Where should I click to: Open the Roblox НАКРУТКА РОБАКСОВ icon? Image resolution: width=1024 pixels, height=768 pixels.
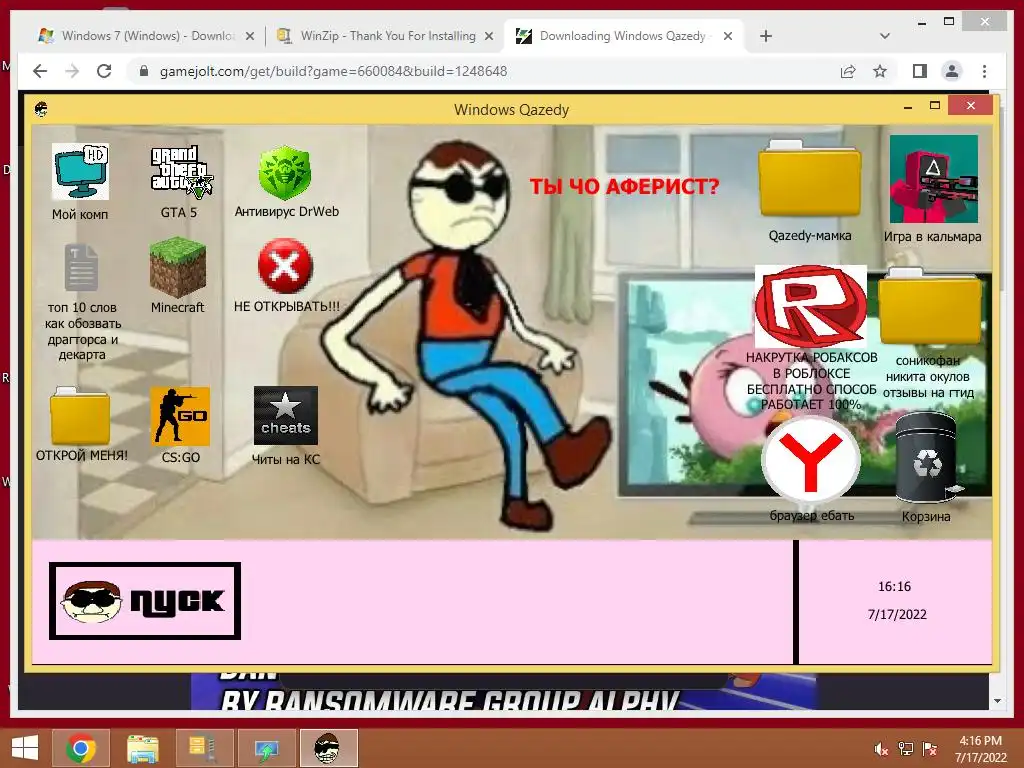pyautogui.click(x=810, y=306)
